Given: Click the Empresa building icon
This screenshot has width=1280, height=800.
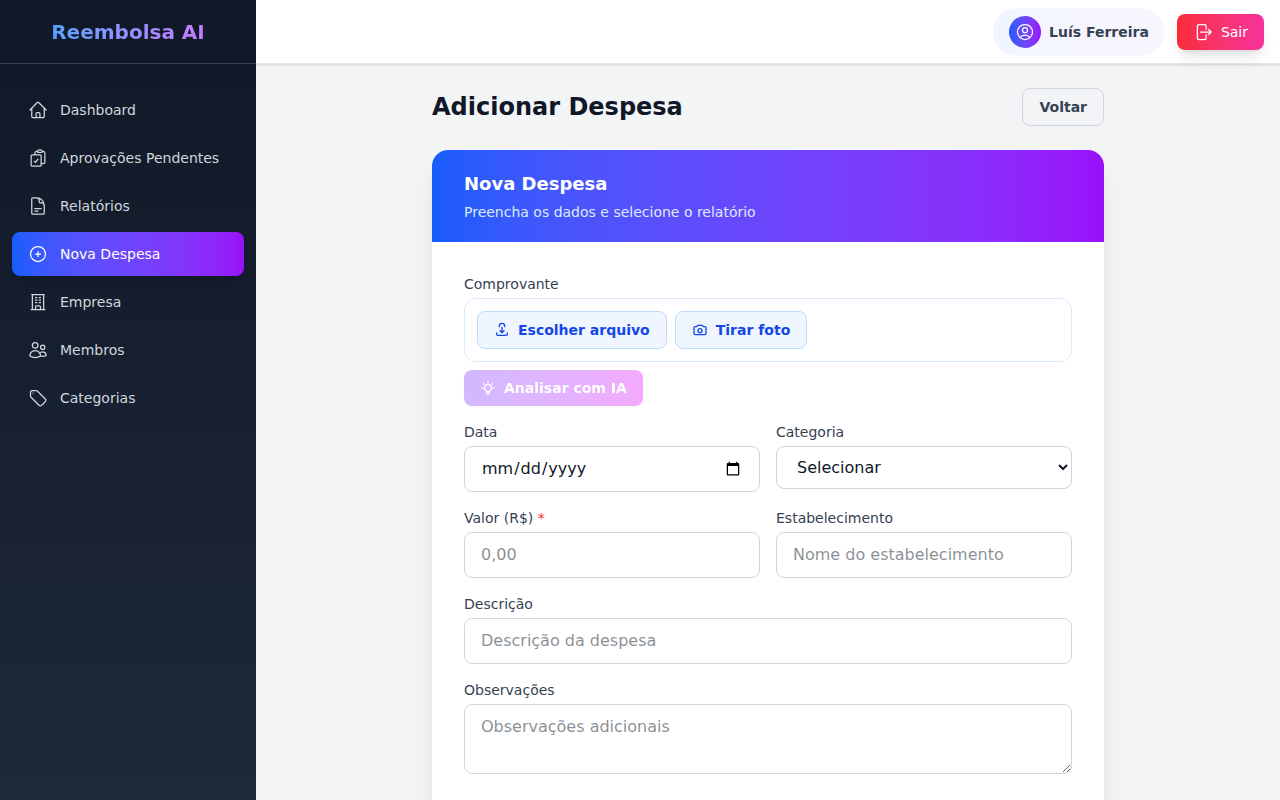Looking at the screenshot, I should [38, 302].
